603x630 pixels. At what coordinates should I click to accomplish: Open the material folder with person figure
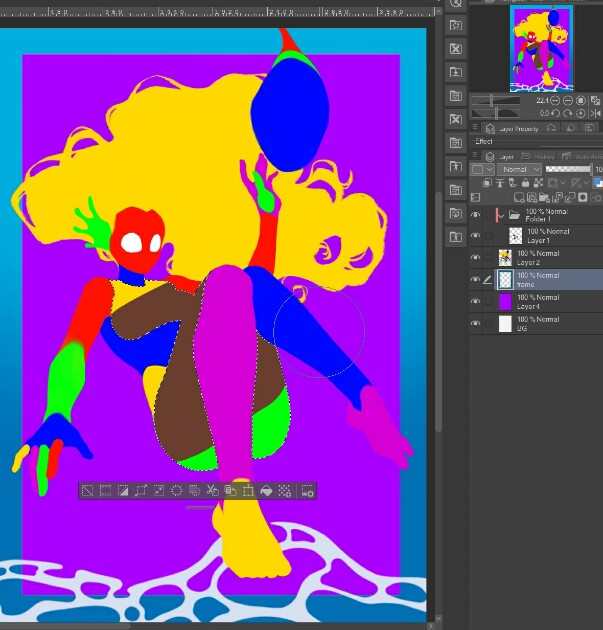coord(456,166)
